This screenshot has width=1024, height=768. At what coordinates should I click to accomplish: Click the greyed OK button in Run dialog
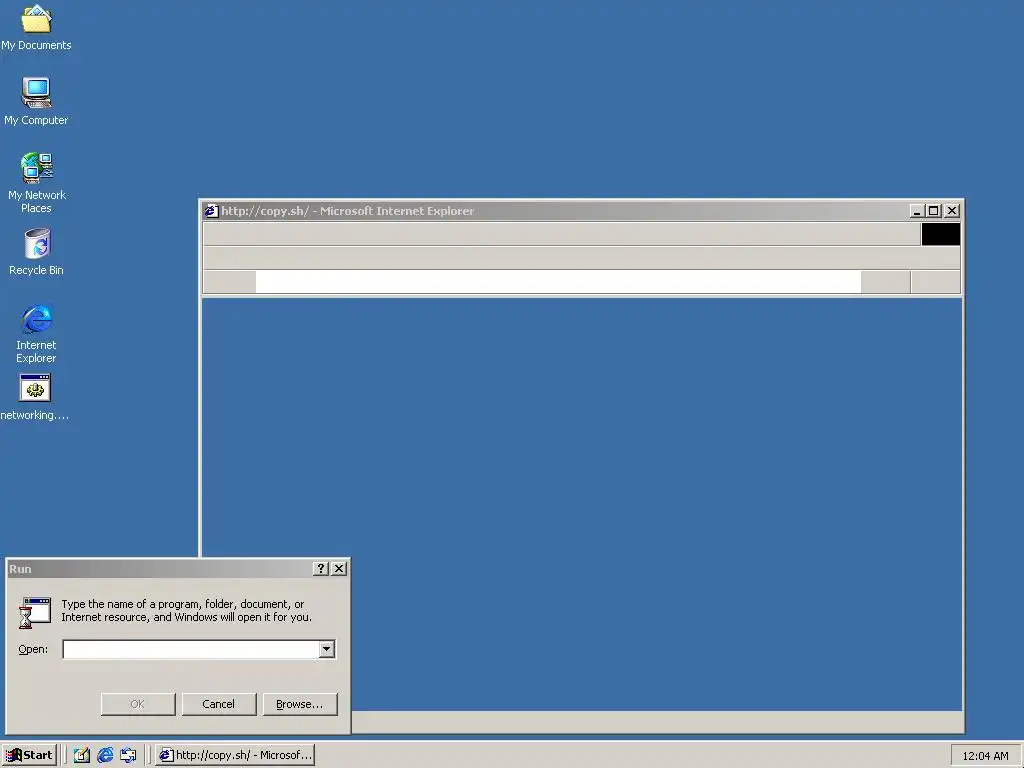click(x=138, y=704)
